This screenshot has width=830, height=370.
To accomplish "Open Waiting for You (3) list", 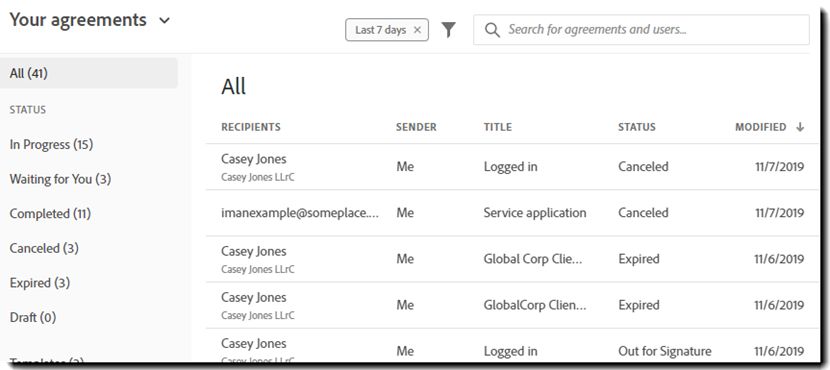I will tap(60, 179).
